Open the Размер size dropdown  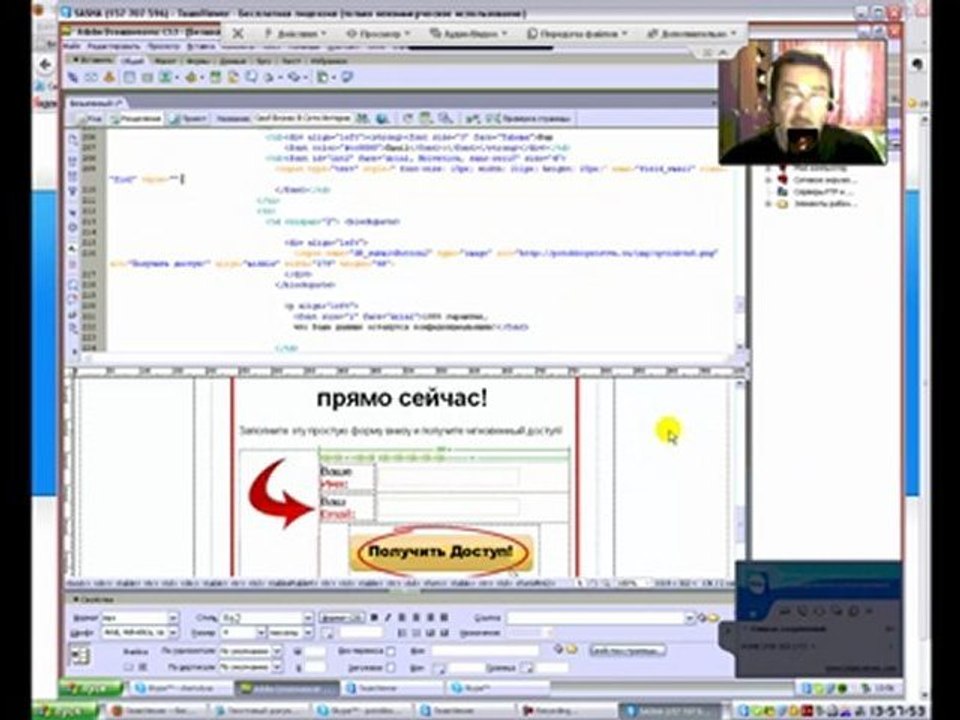(x=261, y=632)
